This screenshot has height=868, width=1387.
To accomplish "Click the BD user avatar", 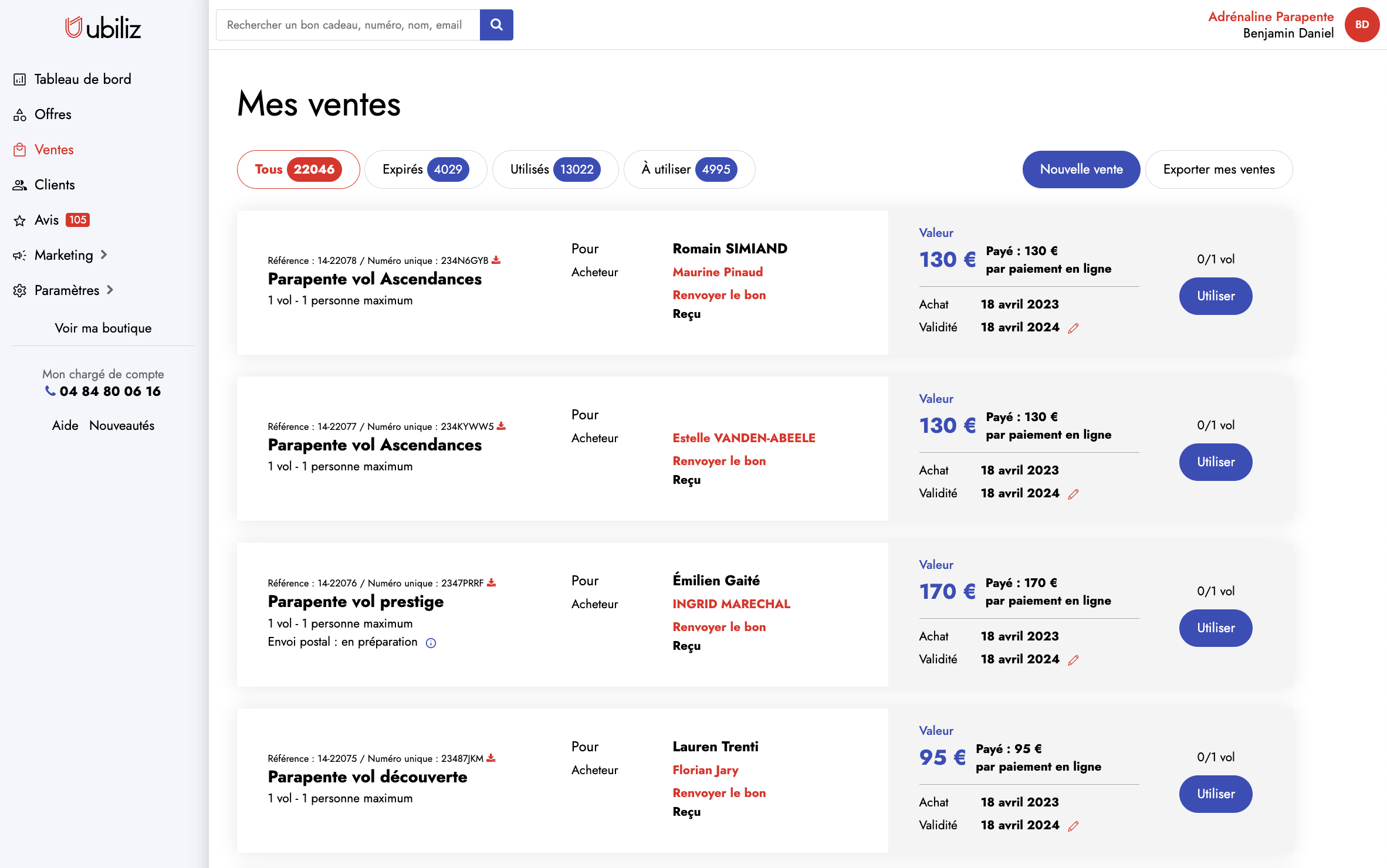I will click(x=1361, y=25).
